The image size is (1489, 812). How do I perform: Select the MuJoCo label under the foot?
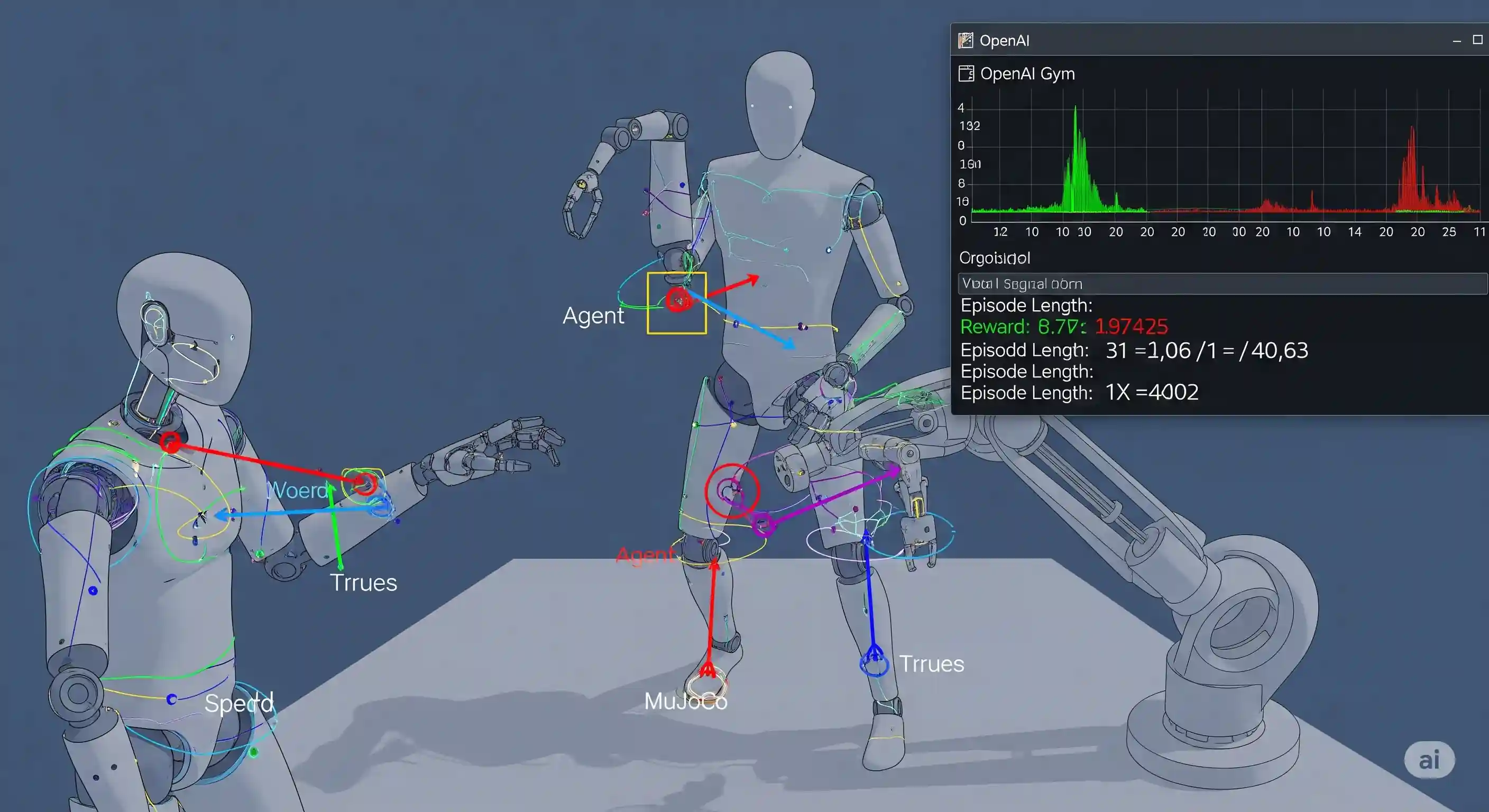pyautogui.click(x=685, y=701)
